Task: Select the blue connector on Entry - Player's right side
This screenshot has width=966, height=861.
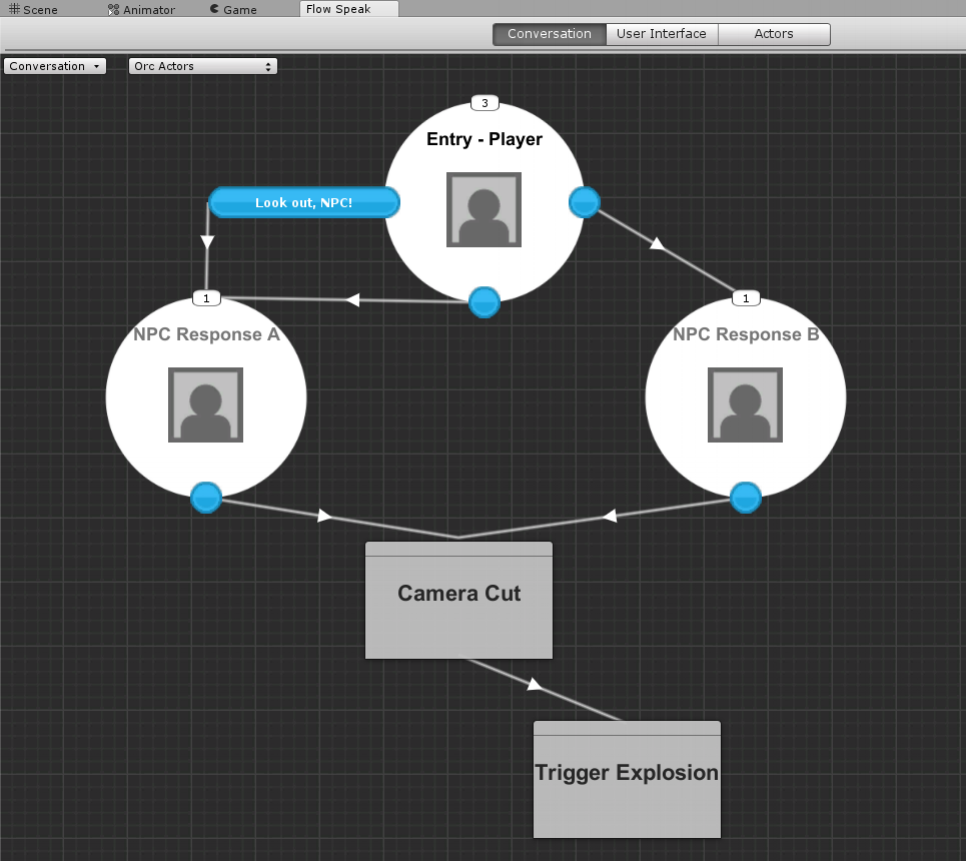Action: pyautogui.click(x=584, y=202)
